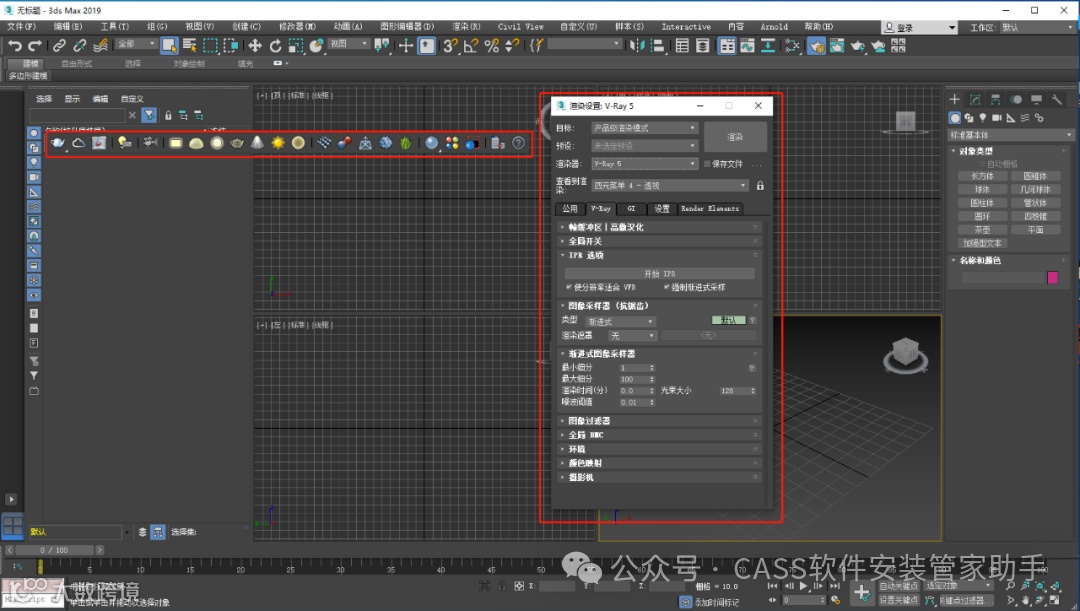Image resolution: width=1080 pixels, height=611 pixels.
Task: Open Curve Editor toolbar icon
Action: tap(747, 45)
